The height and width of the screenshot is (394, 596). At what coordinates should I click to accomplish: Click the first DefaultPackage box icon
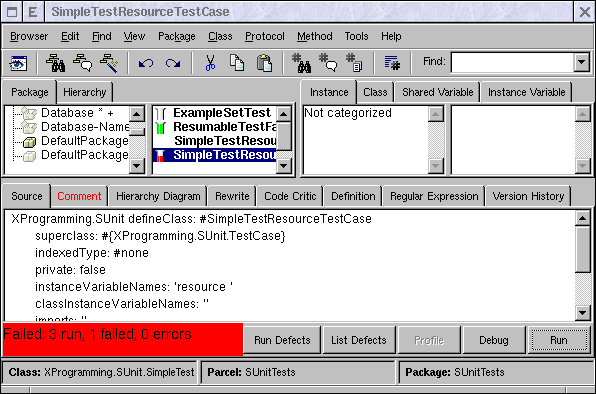29,142
